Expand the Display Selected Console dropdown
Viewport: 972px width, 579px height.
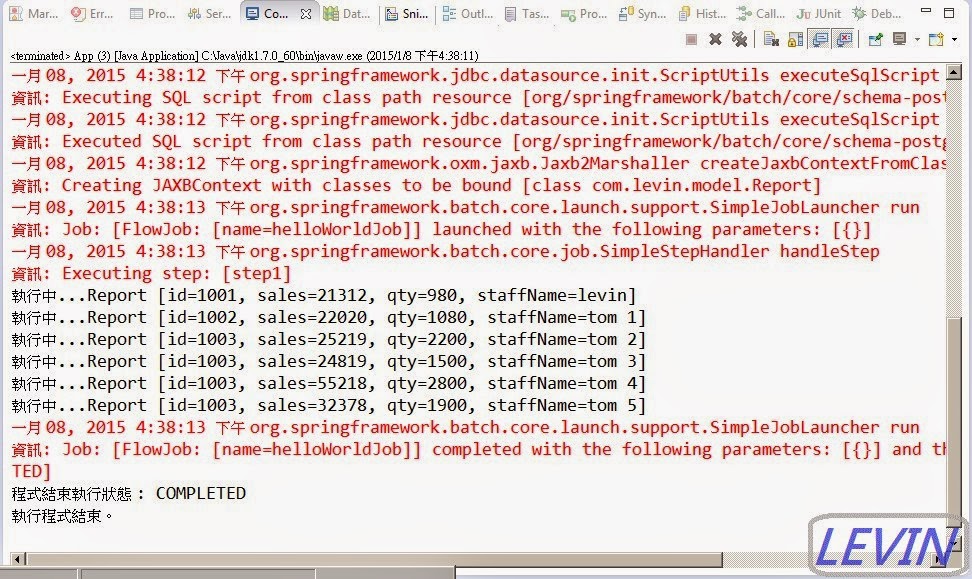(x=916, y=37)
